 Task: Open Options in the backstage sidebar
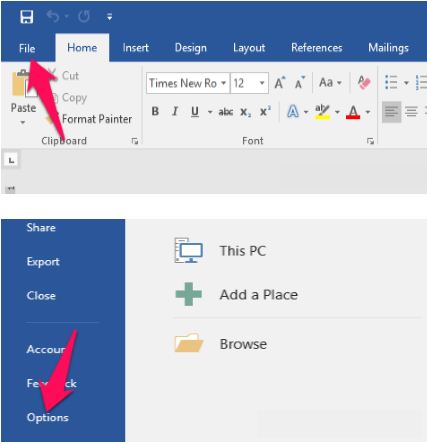pyautogui.click(x=48, y=417)
